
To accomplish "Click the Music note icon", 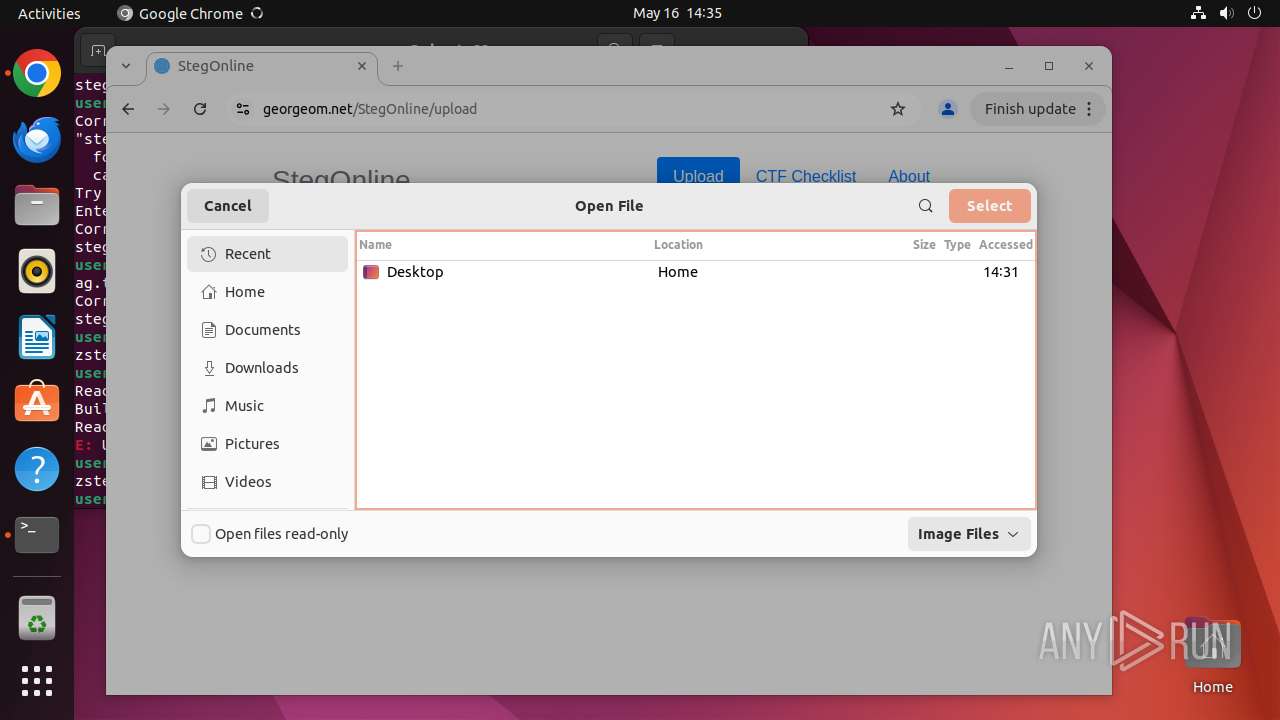I will [x=209, y=406].
